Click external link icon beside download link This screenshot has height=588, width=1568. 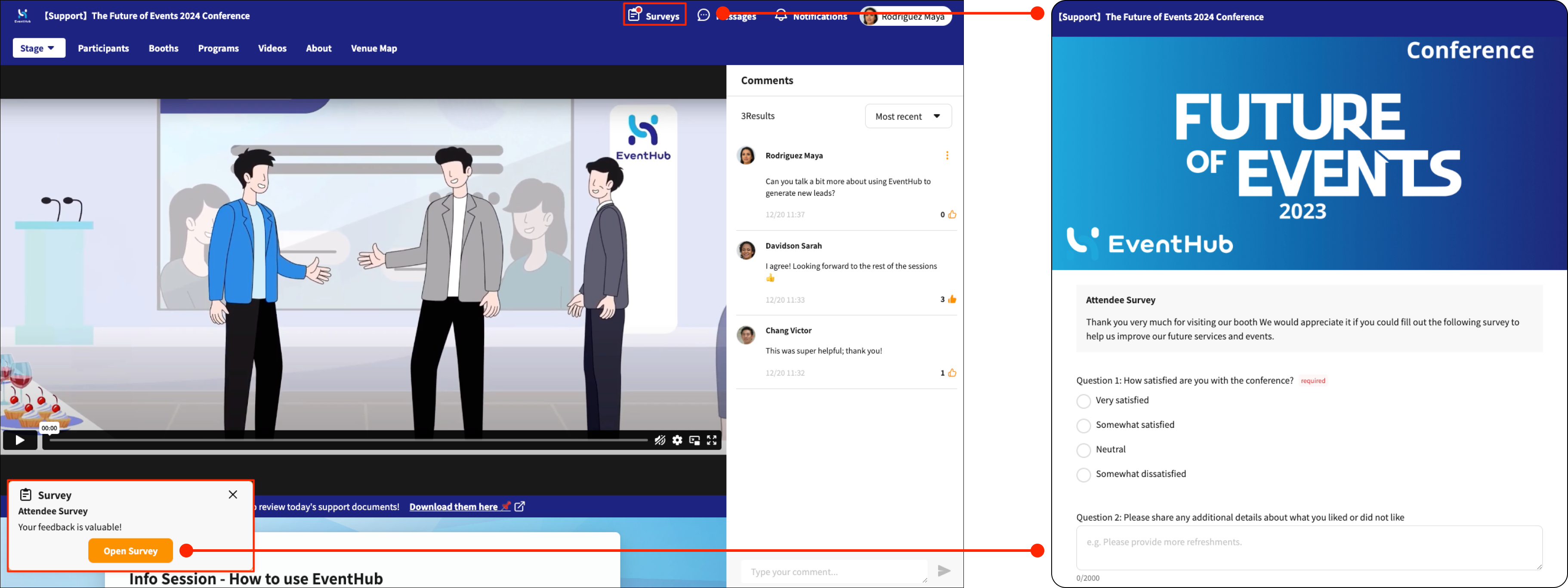520,507
